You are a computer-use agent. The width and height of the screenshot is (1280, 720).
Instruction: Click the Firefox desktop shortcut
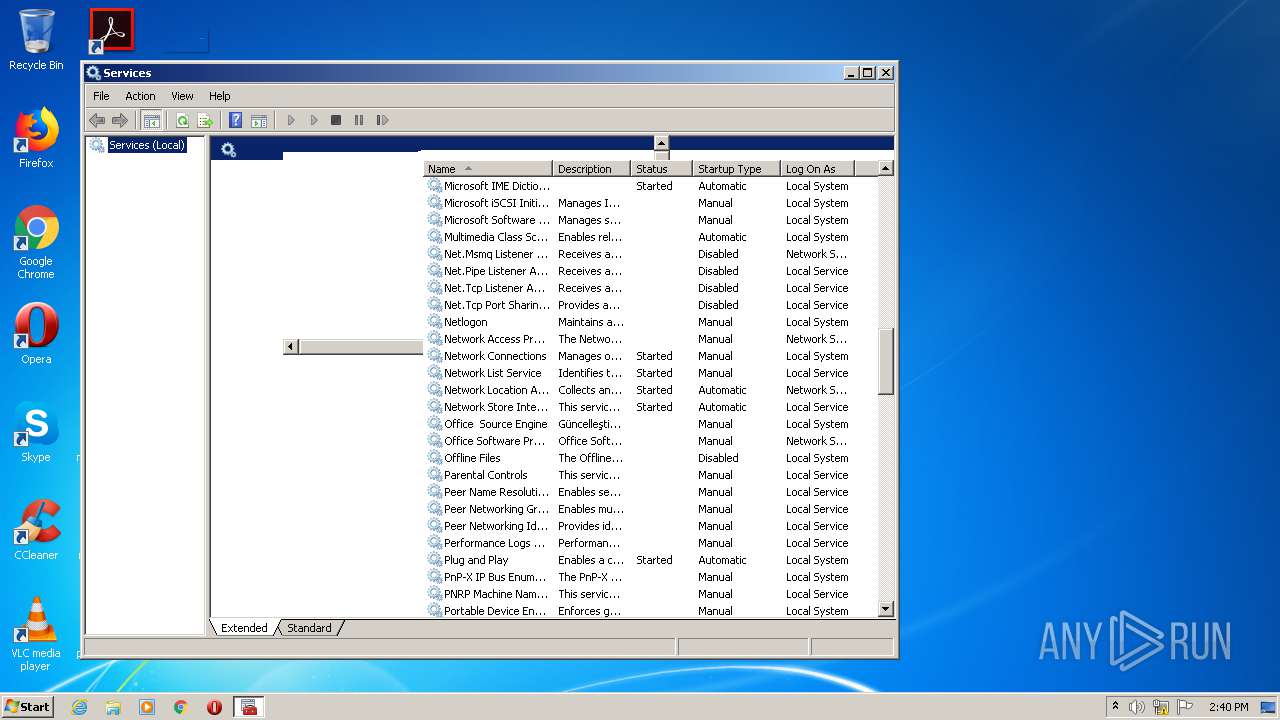coord(36,138)
